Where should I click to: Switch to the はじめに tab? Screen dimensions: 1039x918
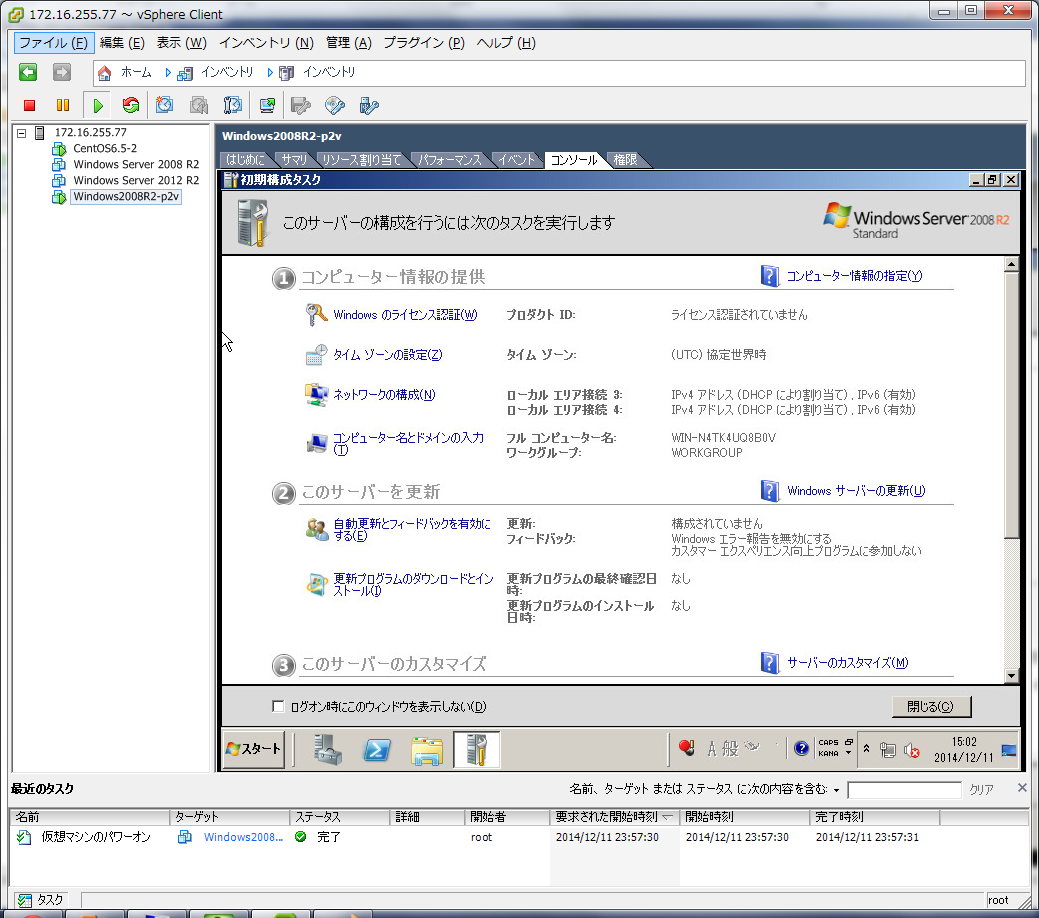click(x=245, y=160)
